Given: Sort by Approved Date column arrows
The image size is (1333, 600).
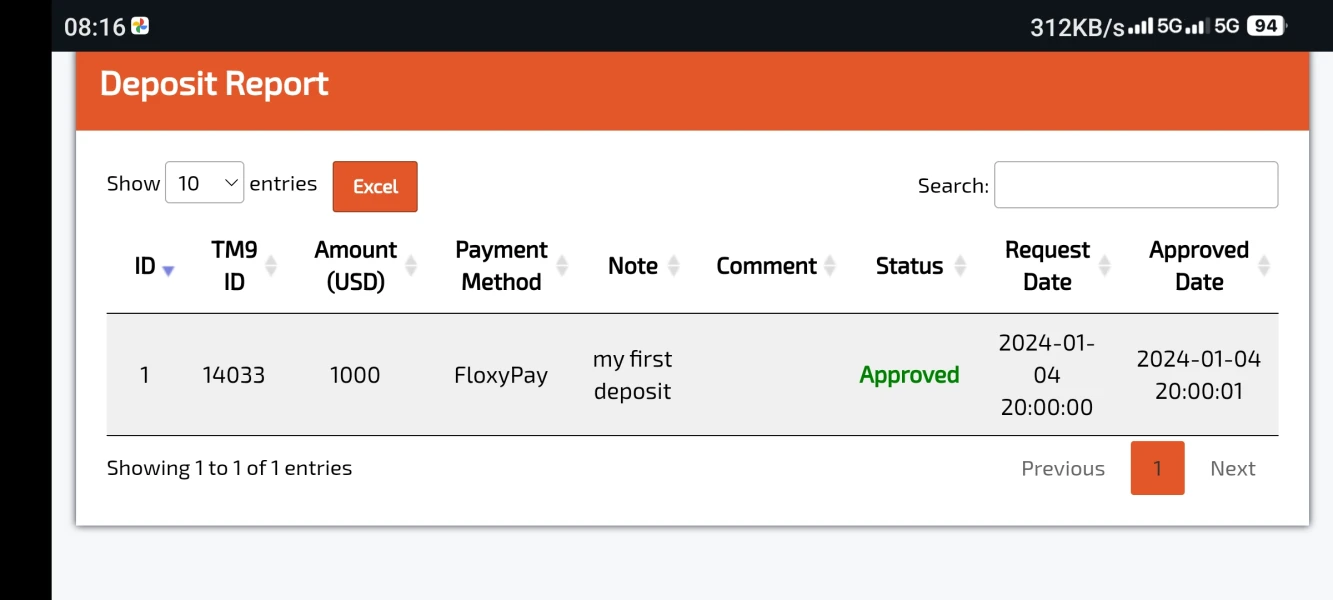Looking at the screenshot, I should tap(1264, 266).
